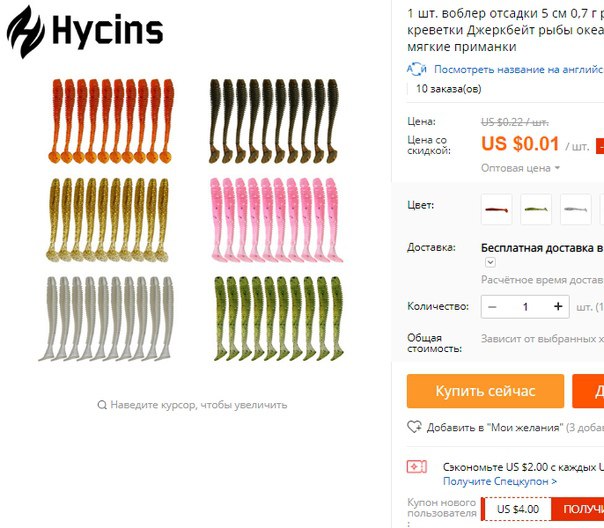Screen dimensions: 604x528
Task: Click the Добавить в Мои желания text
Action: 494,427
